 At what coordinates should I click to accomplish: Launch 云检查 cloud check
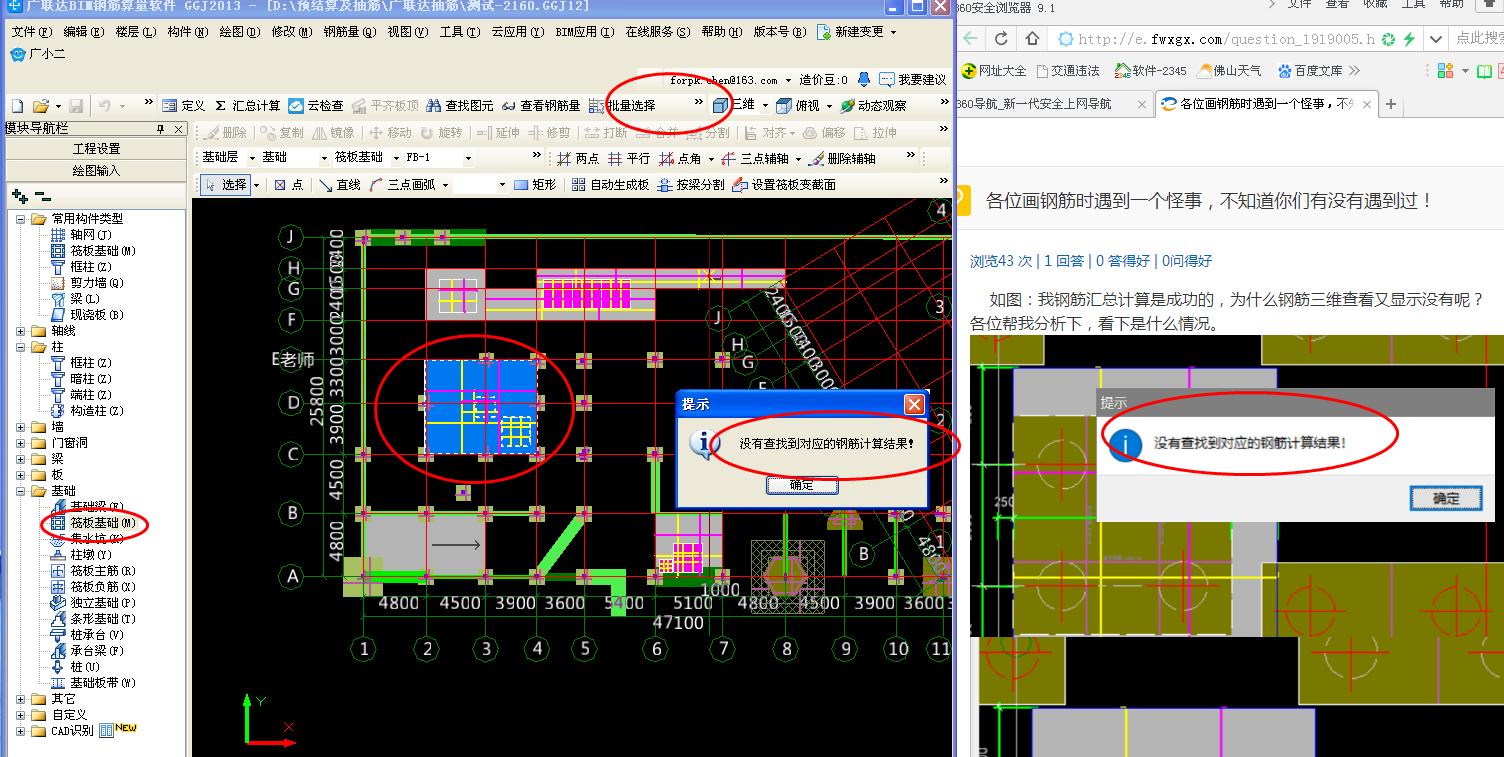click(x=316, y=105)
